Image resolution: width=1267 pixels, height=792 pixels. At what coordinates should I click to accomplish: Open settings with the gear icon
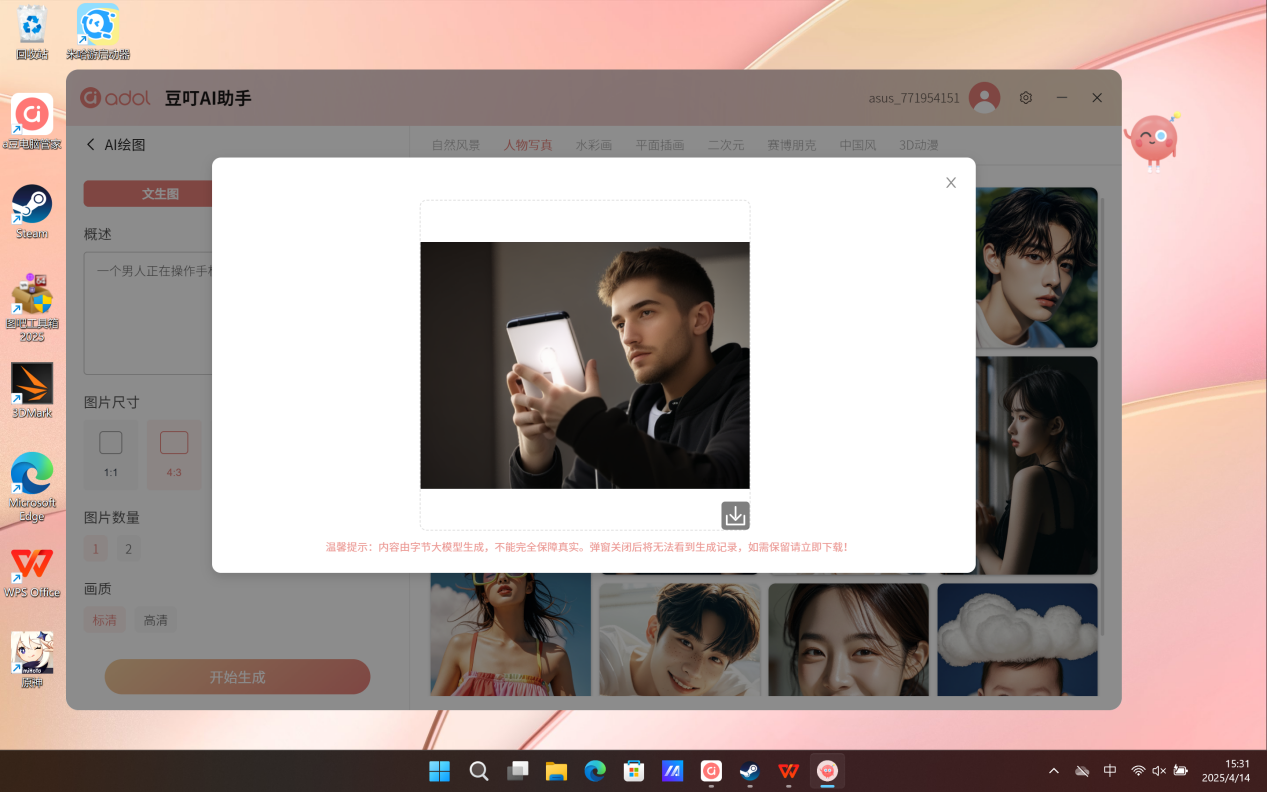pyautogui.click(x=1025, y=98)
